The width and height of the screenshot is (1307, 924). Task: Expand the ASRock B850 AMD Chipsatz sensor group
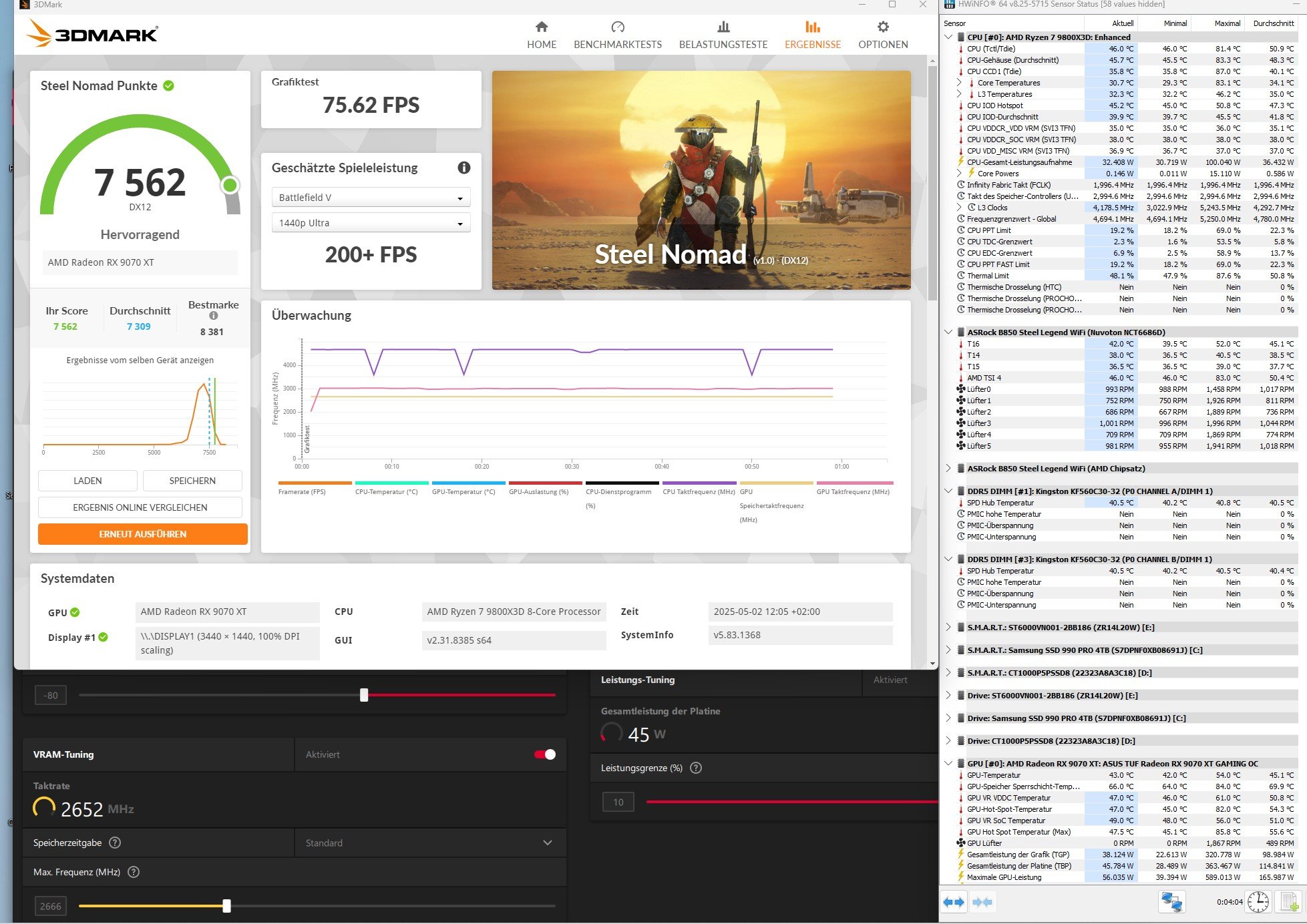point(948,469)
